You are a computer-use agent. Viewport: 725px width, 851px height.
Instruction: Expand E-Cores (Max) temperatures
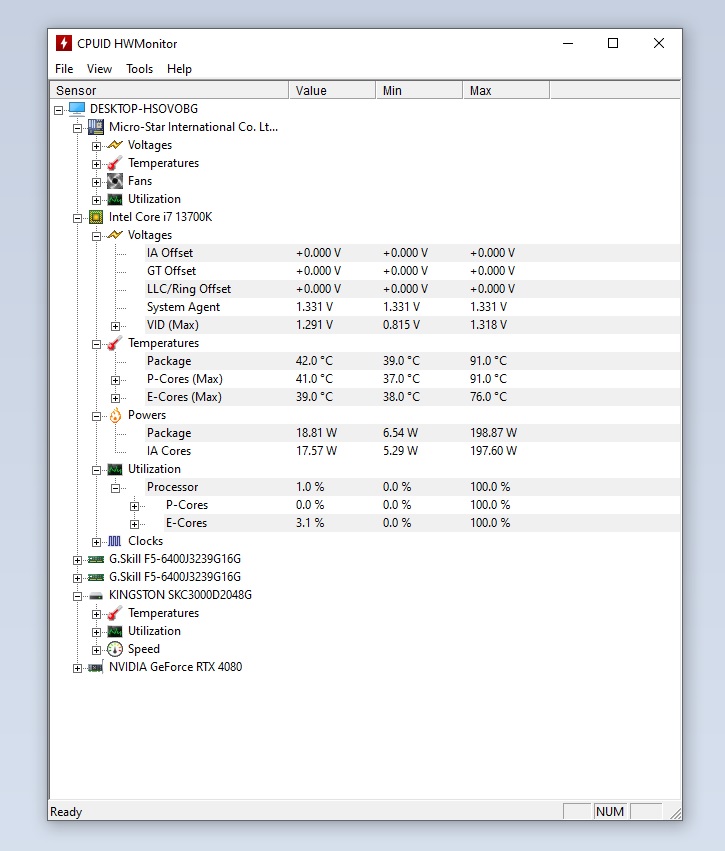pyautogui.click(x=116, y=398)
